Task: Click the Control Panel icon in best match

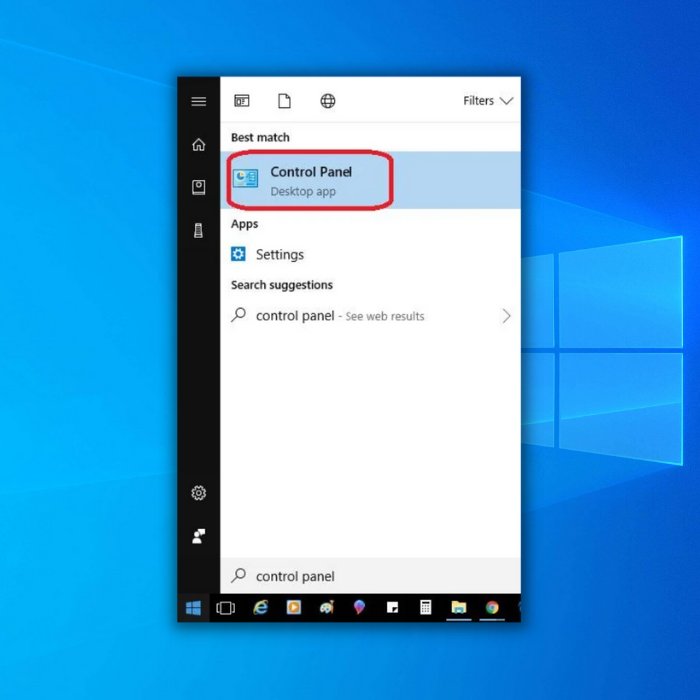Action: point(246,179)
